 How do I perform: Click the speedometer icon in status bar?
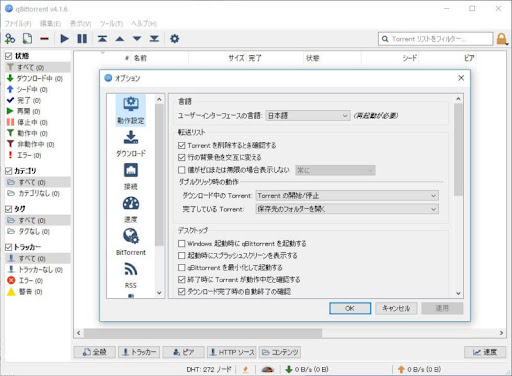click(268, 369)
